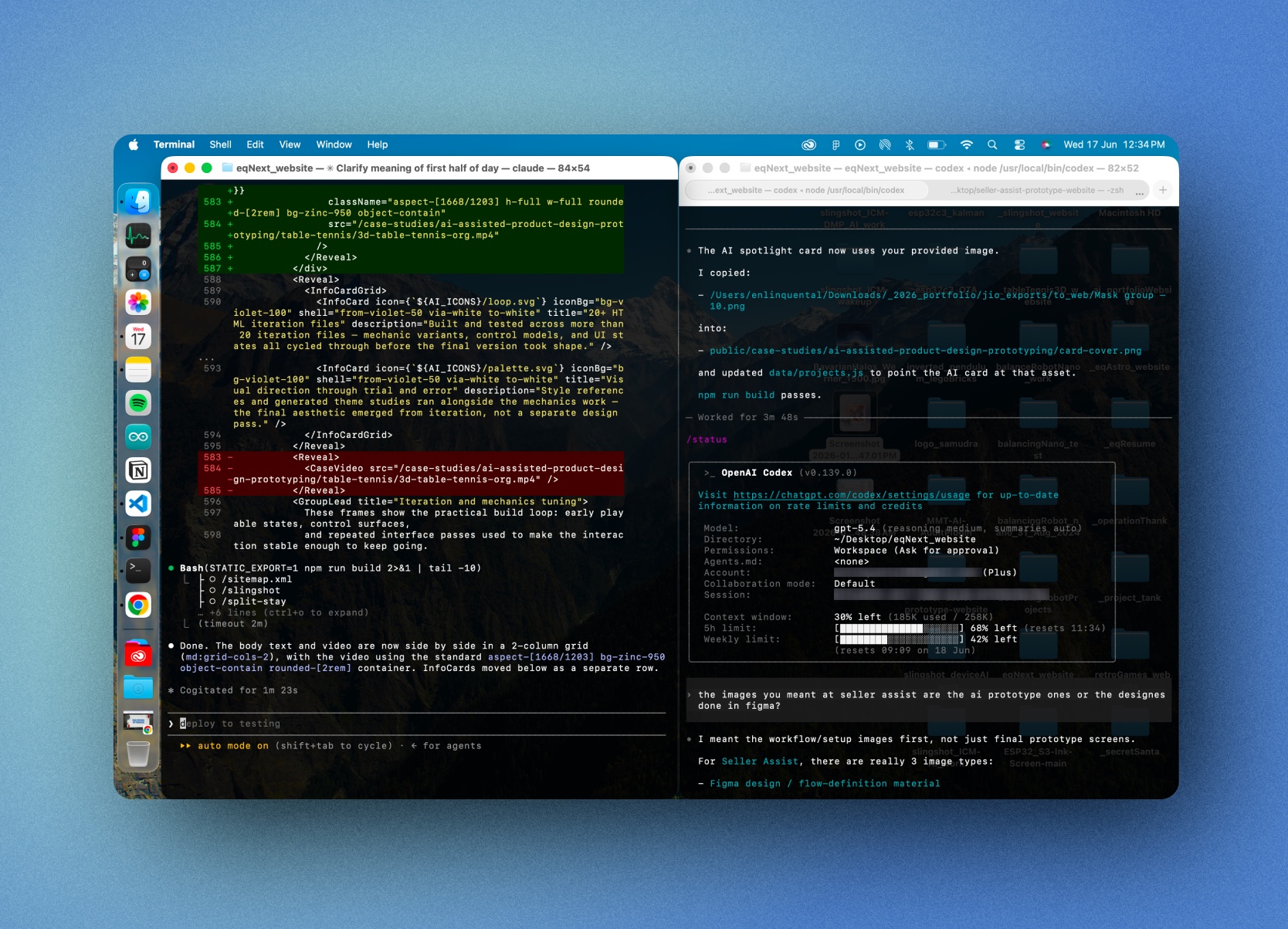The height and width of the screenshot is (929, 1288).
Task: Click the 'Workspace (Ask for approval)' permissions value
Action: (917, 551)
